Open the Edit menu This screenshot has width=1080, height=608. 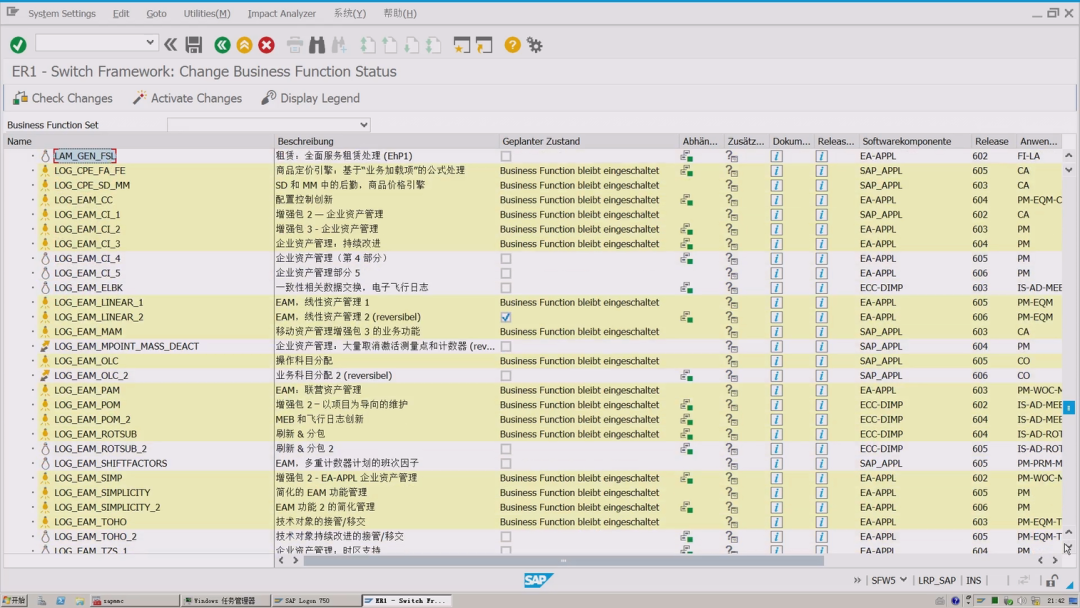pyautogui.click(x=121, y=13)
